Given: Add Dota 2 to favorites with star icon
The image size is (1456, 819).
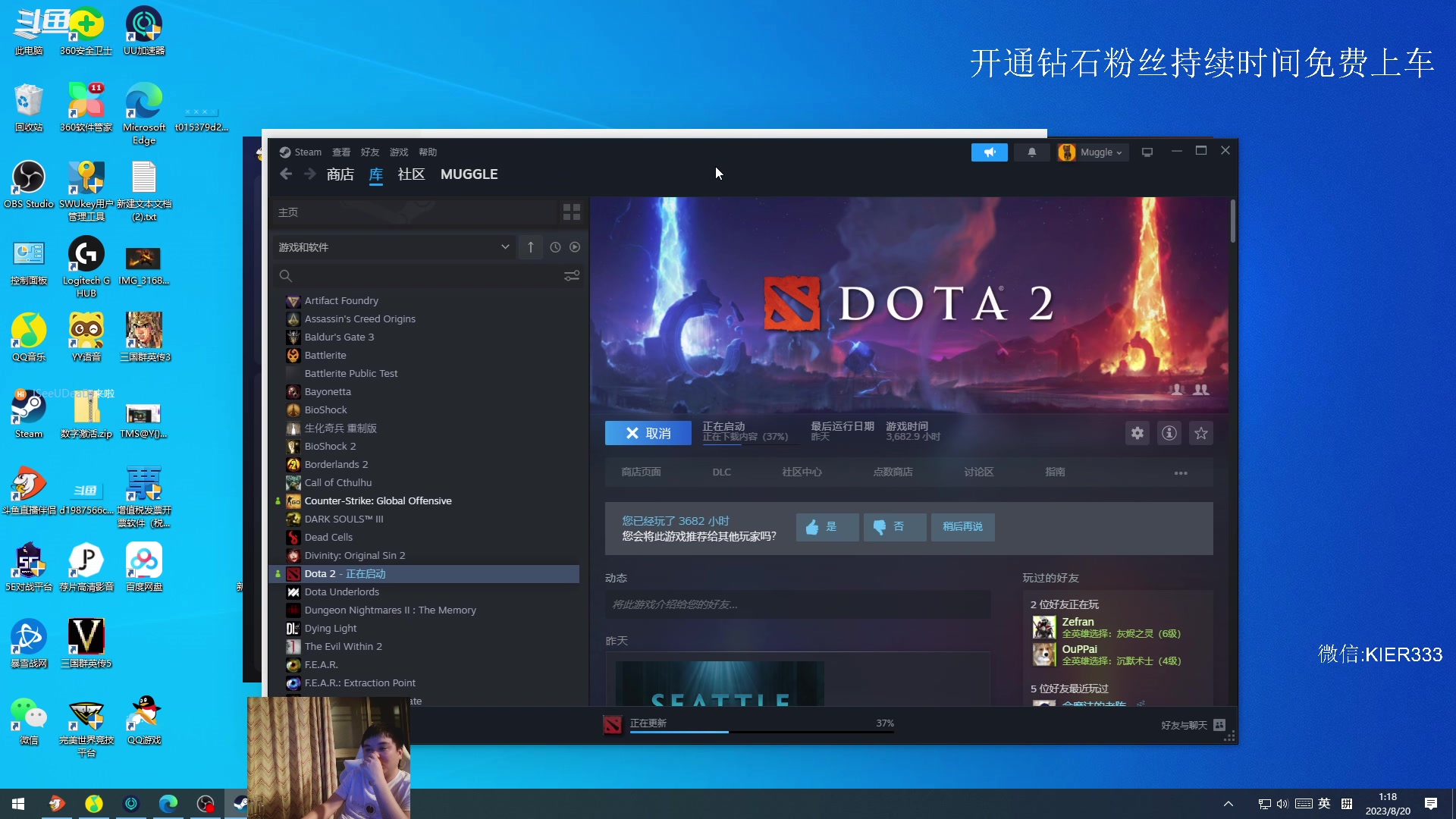Looking at the screenshot, I should (x=1200, y=433).
